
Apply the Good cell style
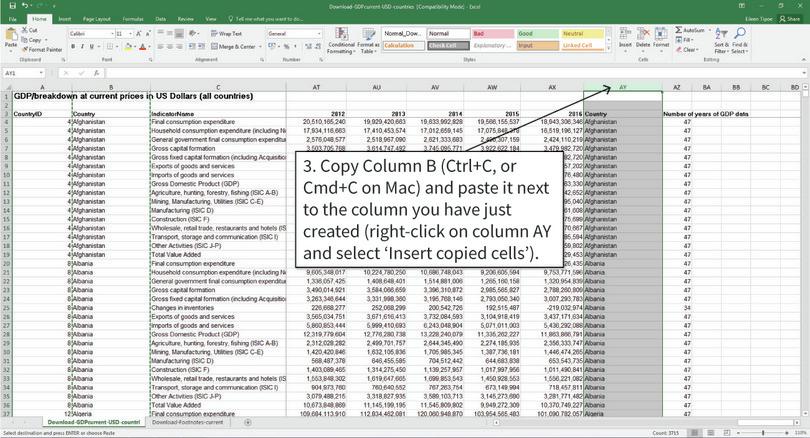tap(537, 34)
